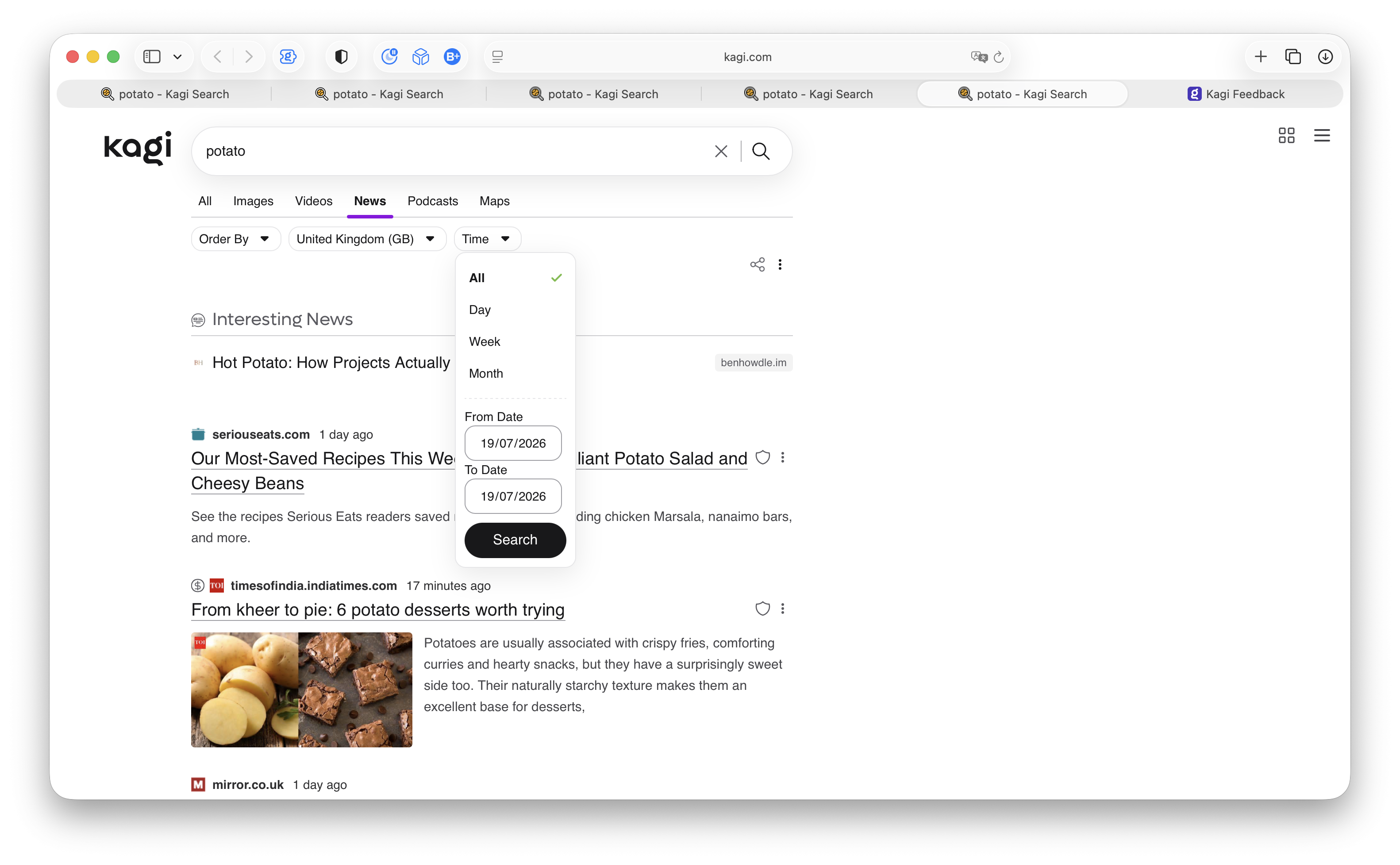
Task: Click the shield icon beside potato desserts result
Action: [762, 609]
